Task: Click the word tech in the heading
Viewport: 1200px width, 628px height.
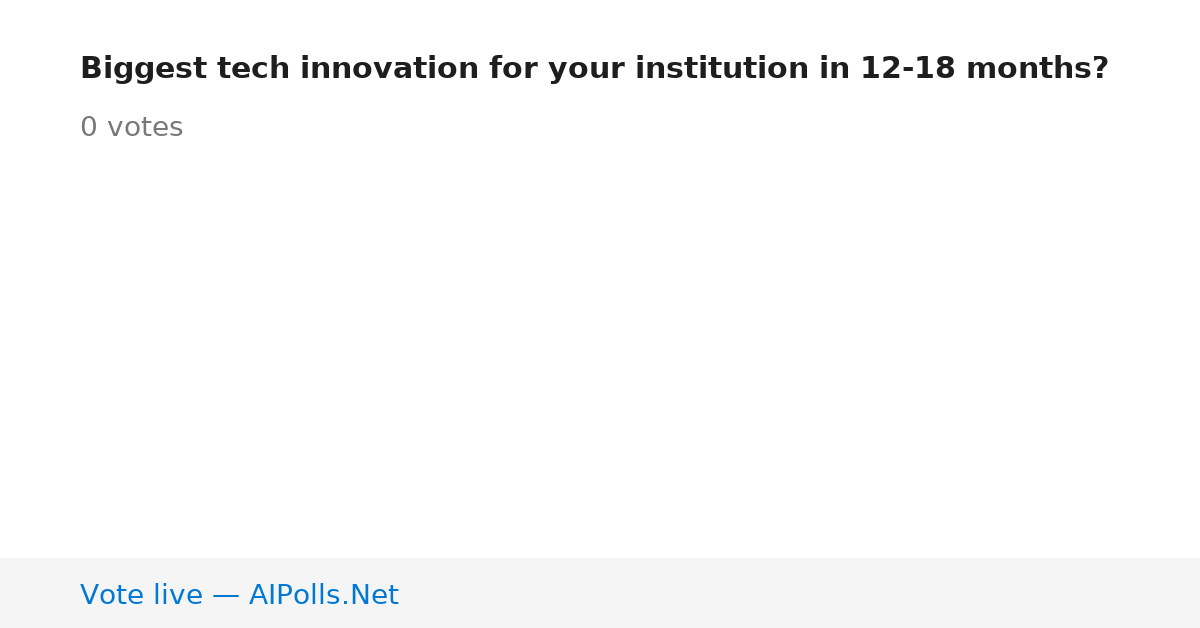Action: (x=253, y=69)
